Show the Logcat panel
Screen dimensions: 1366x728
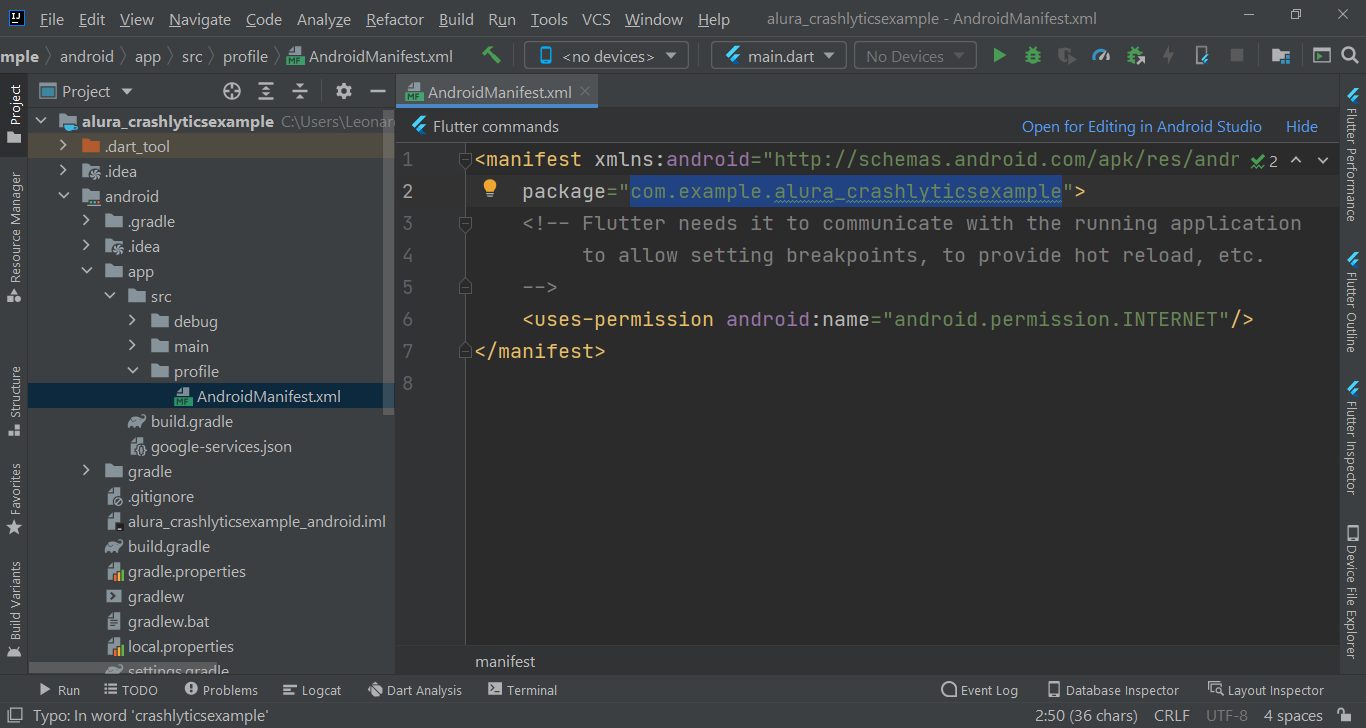[x=312, y=689]
